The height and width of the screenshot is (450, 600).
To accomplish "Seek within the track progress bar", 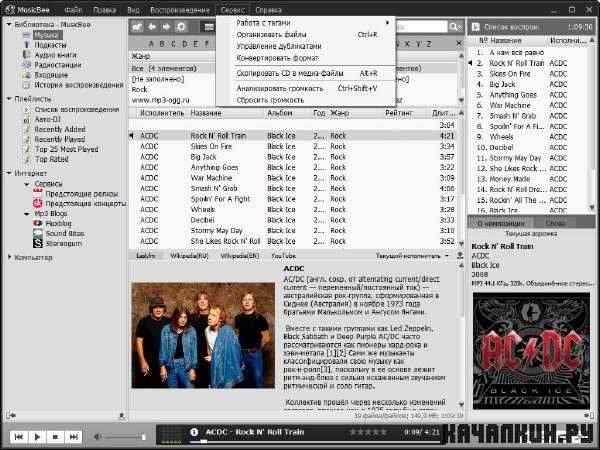I will click(x=314, y=442).
